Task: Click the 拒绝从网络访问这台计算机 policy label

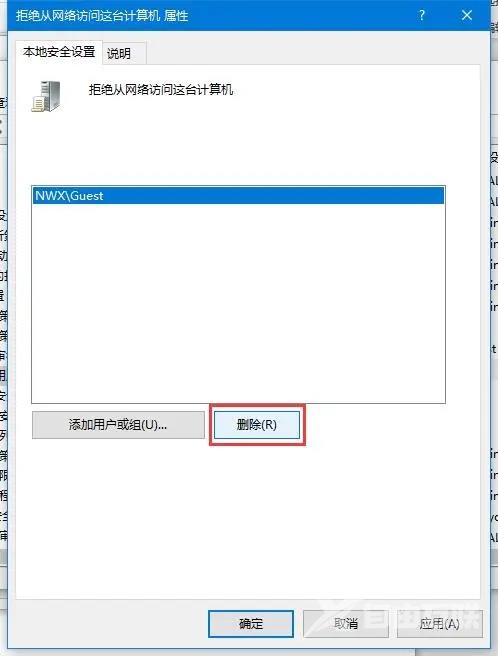Action: pyautogui.click(x=161, y=90)
